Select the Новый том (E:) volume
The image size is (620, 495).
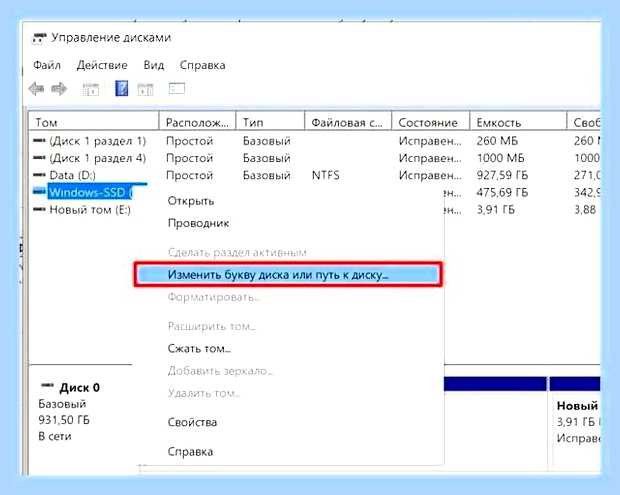coord(90,210)
